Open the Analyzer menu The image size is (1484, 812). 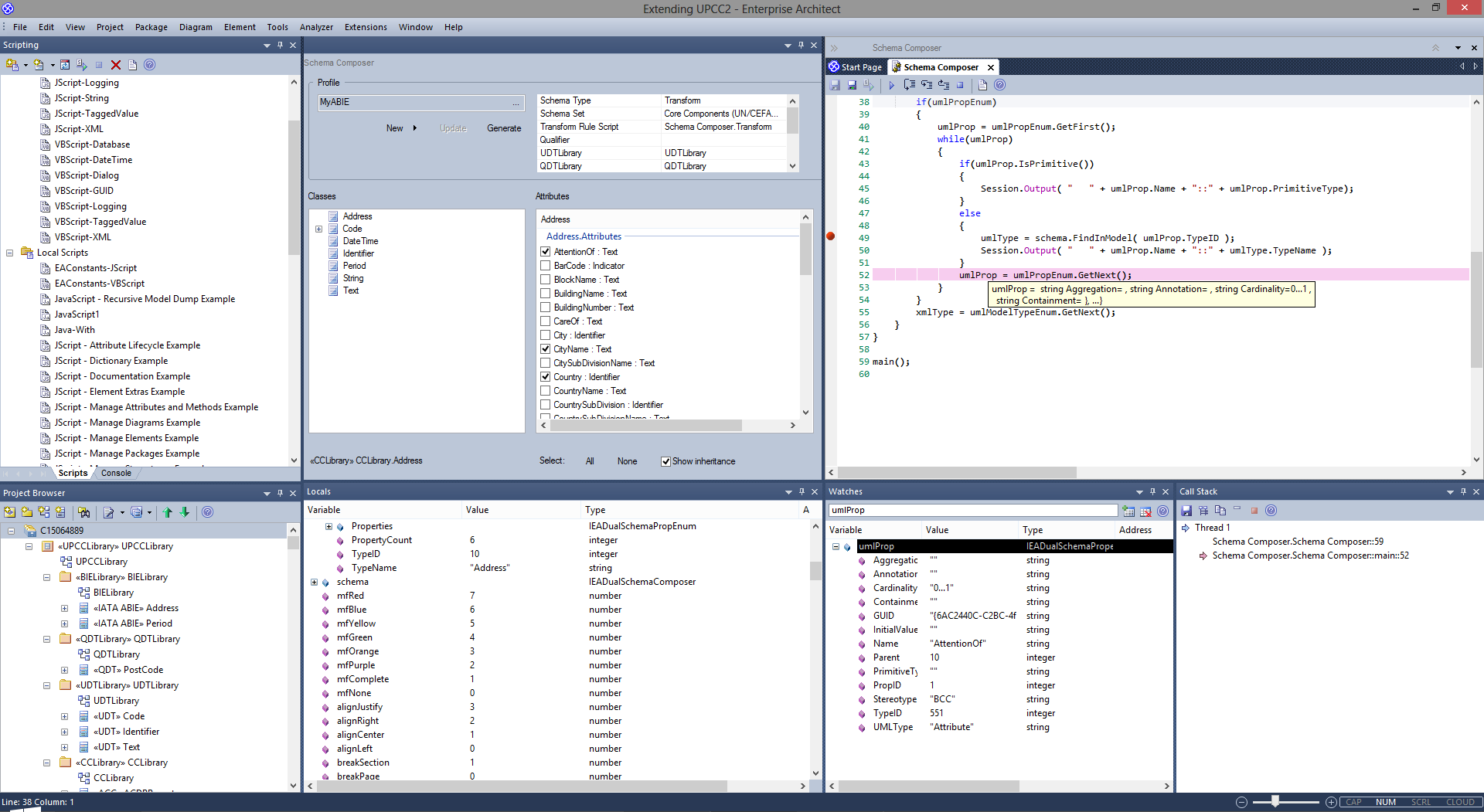point(316,27)
